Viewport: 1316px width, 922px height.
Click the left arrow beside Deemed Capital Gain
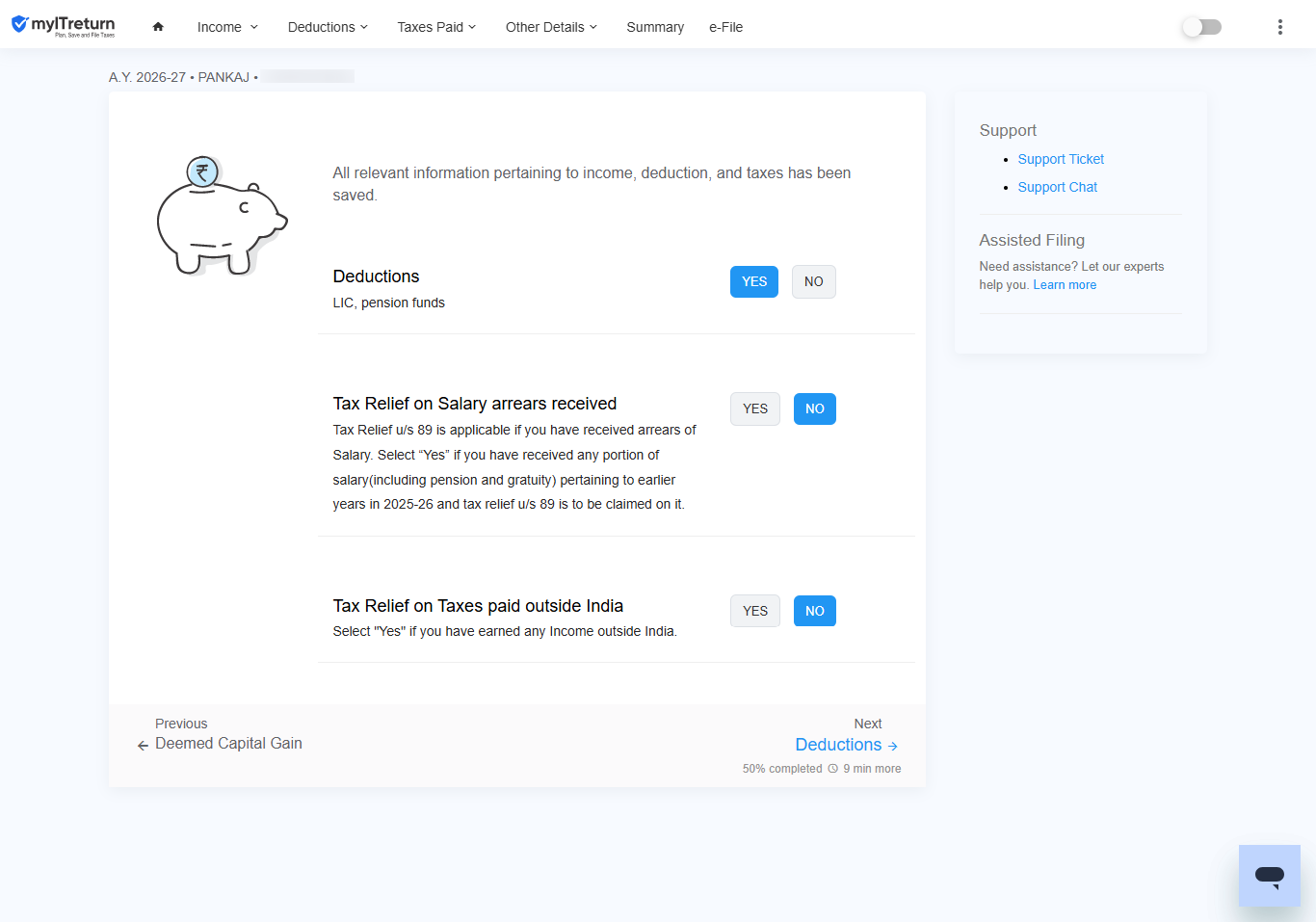143,746
